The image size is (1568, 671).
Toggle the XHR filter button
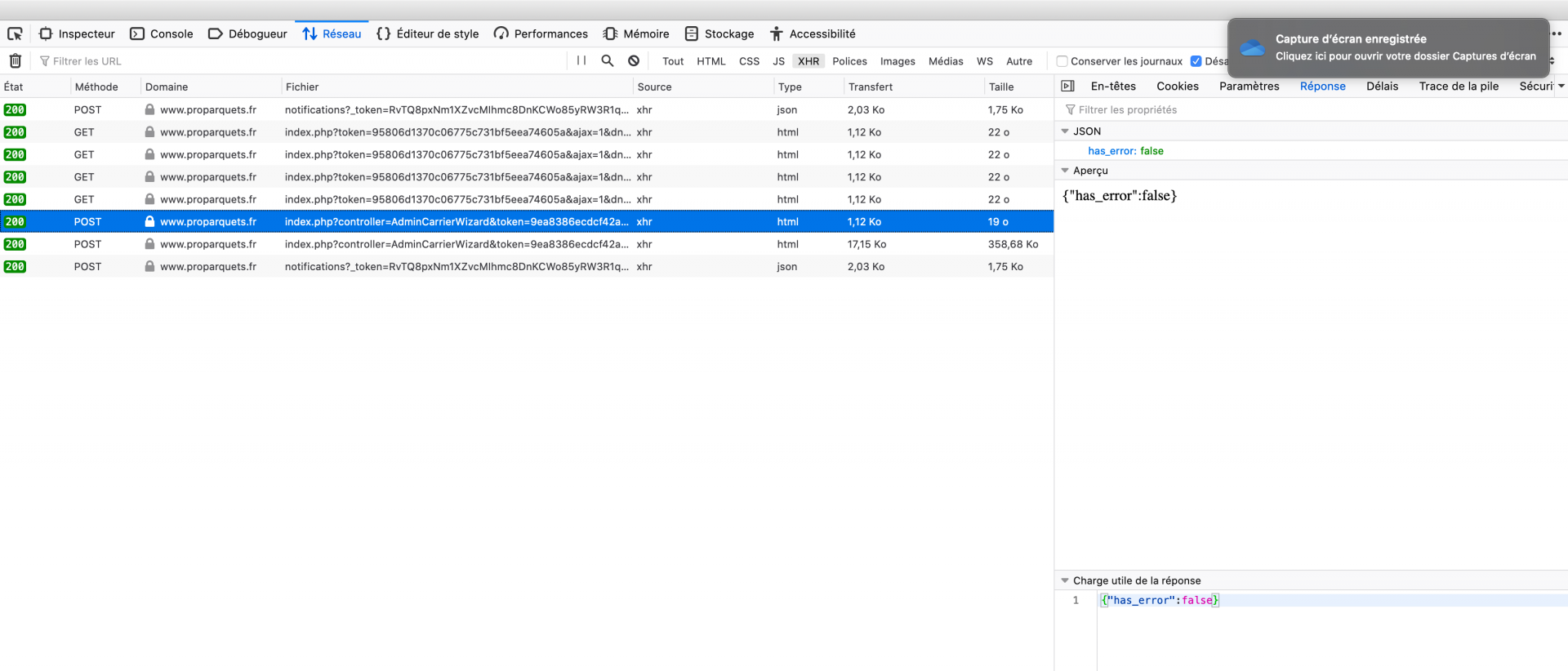tap(808, 61)
